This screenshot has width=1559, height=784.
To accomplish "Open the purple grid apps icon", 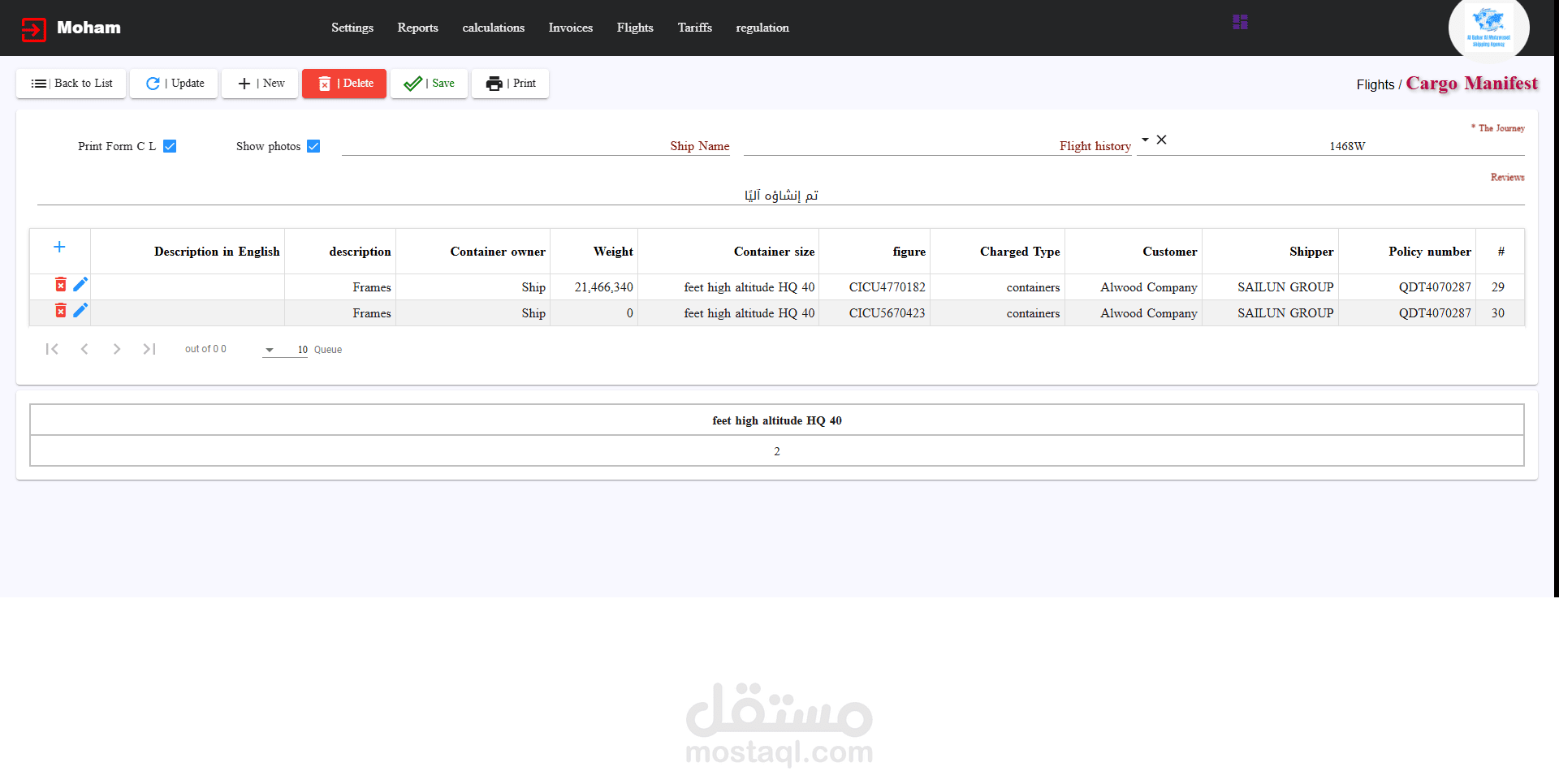I will pyautogui.click(x=1240, y=22).
